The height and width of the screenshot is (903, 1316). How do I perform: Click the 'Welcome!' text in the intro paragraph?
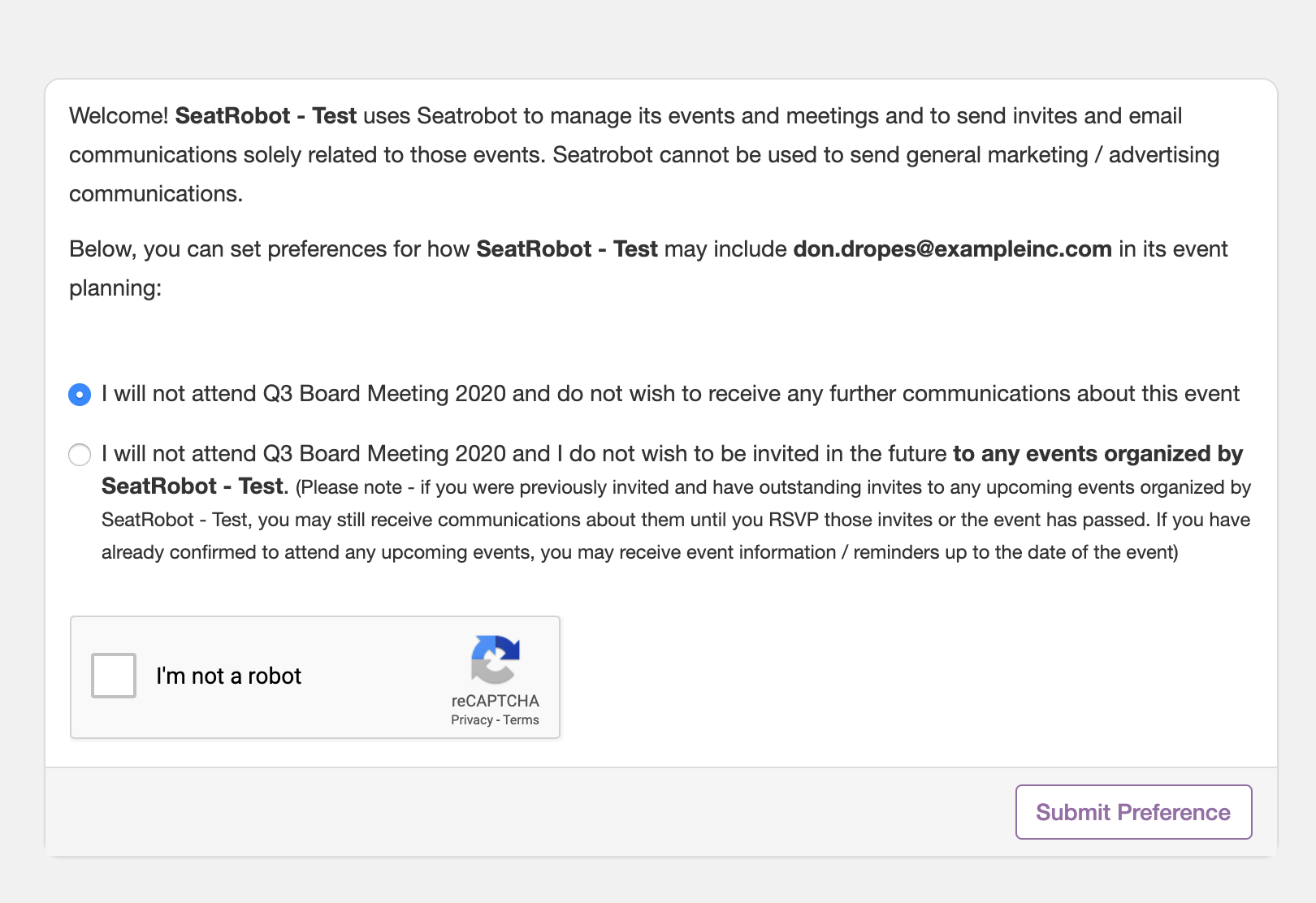click(x=119, y=116)
